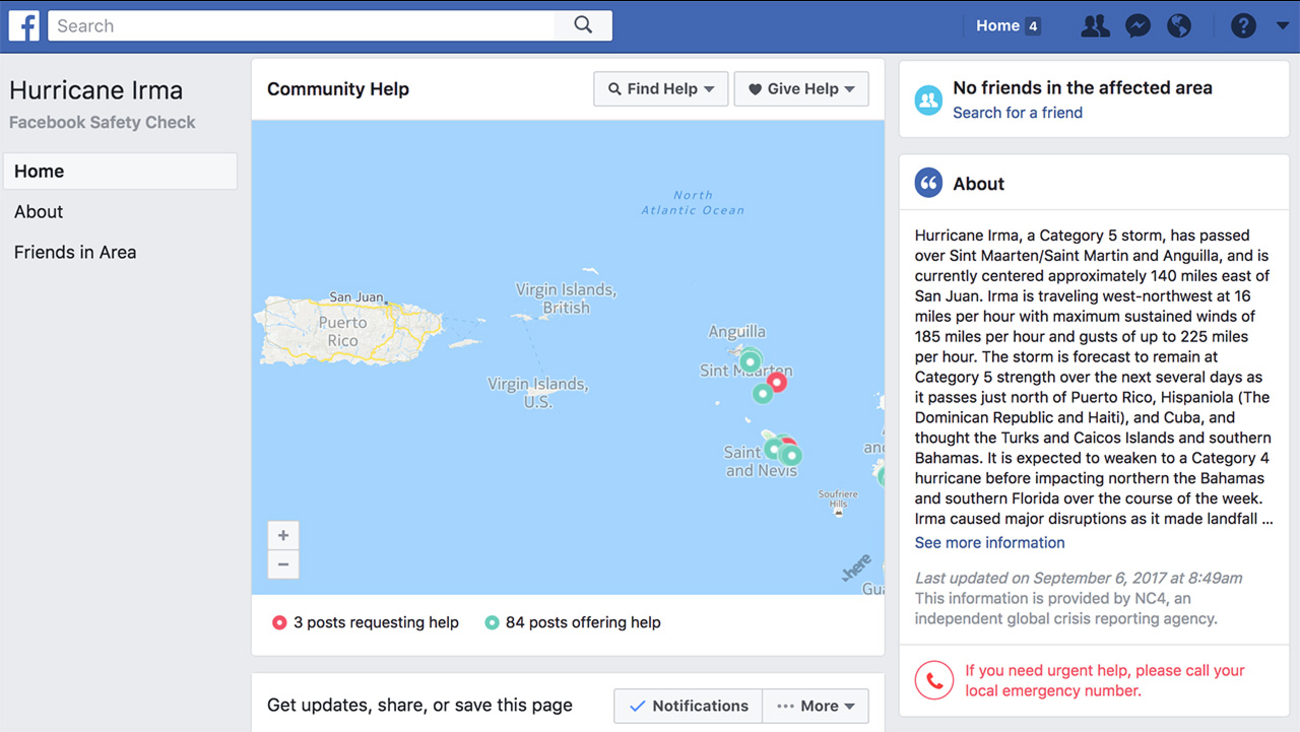Click the search magnifier icon
1300x732 pixels.
(582, 25)
